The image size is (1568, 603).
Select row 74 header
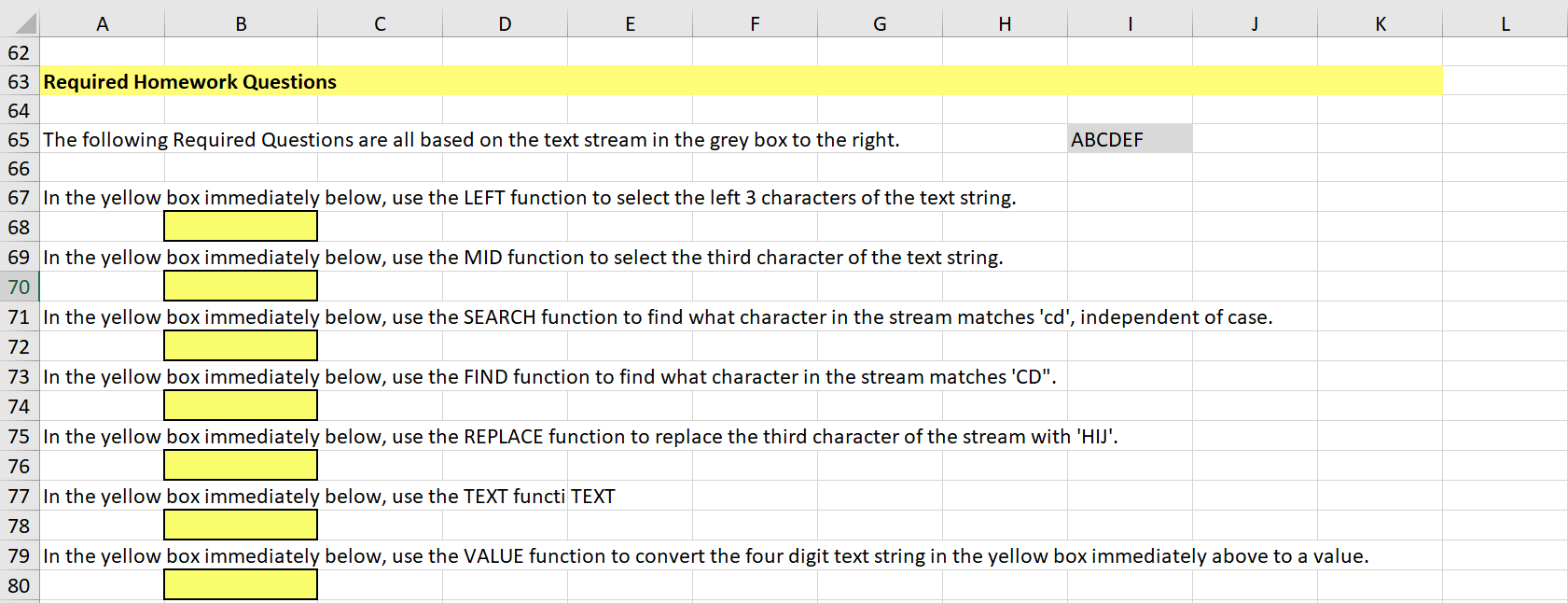[20, 406]
